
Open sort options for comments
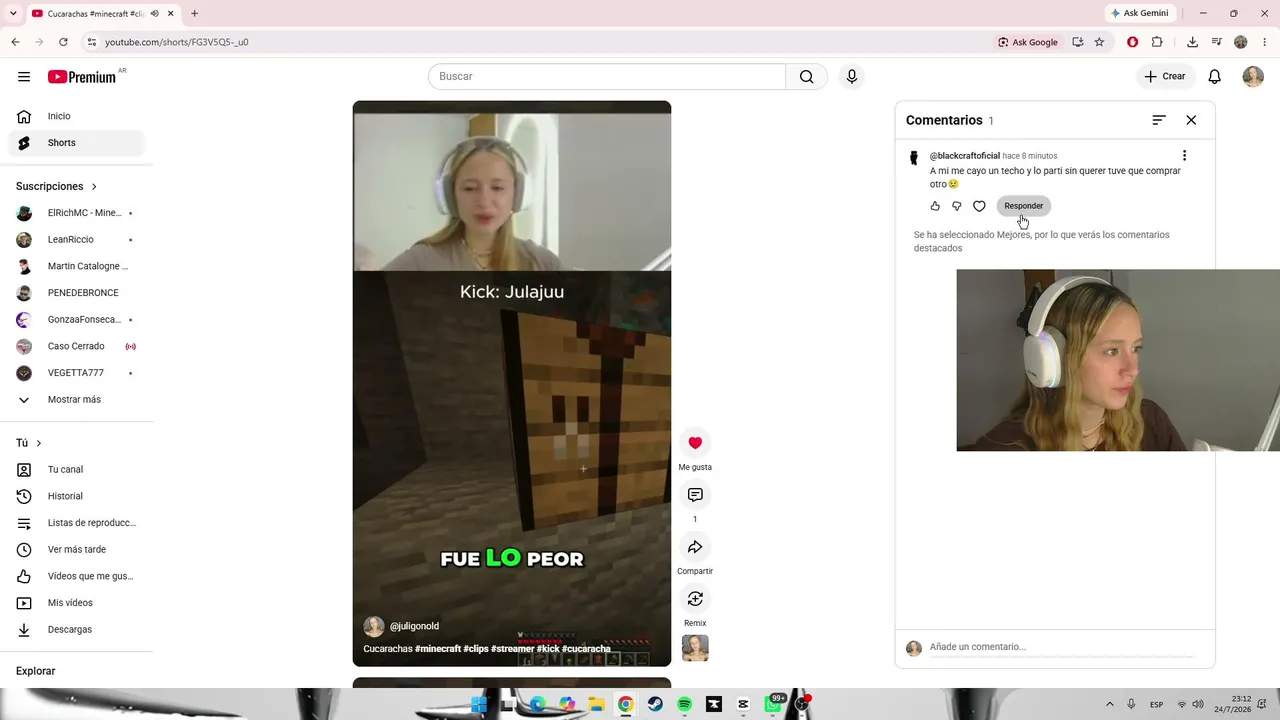[x=1159, y=120]
